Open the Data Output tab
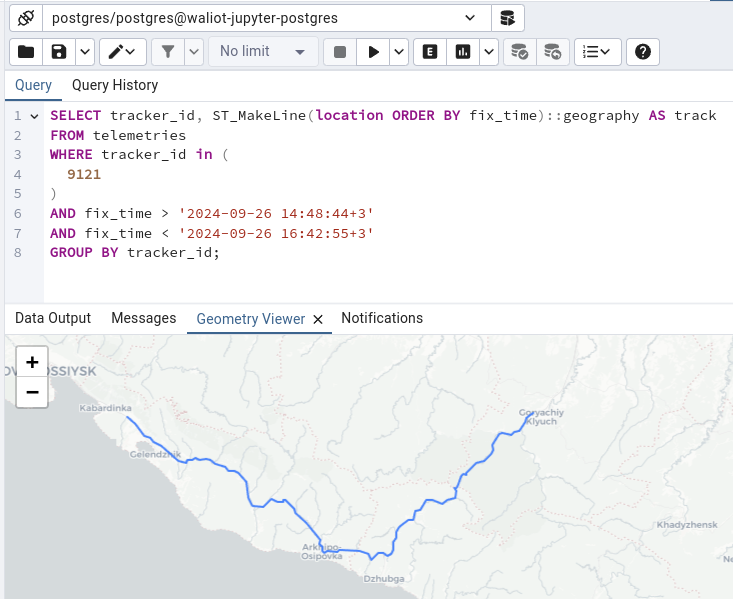The width and height of the screenshot is (733, 599). tap(53, 318)
